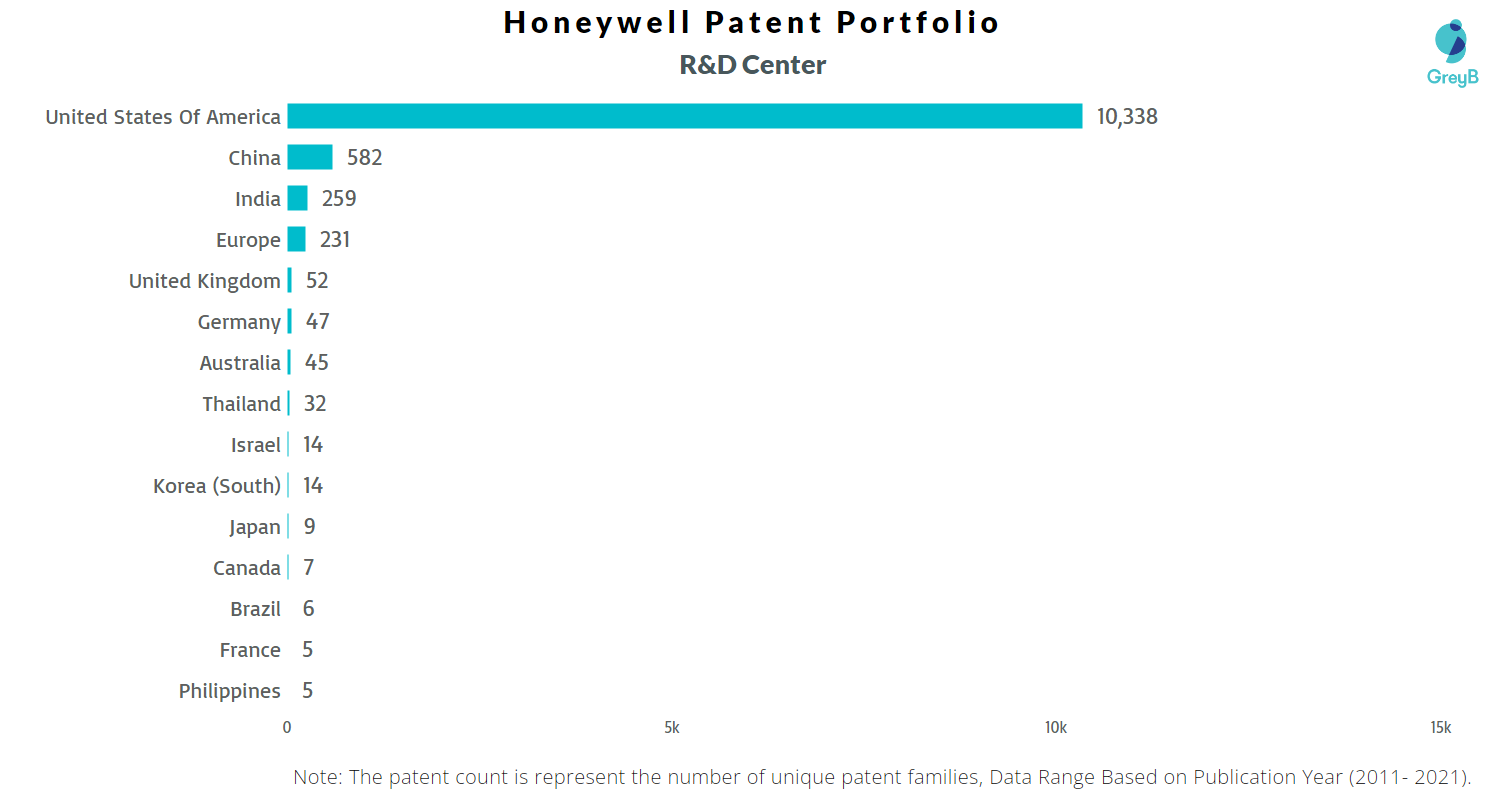Viewport: 1500px width, 800px height.
Task: Click the Germany axis label
Action: click(239, 322)
